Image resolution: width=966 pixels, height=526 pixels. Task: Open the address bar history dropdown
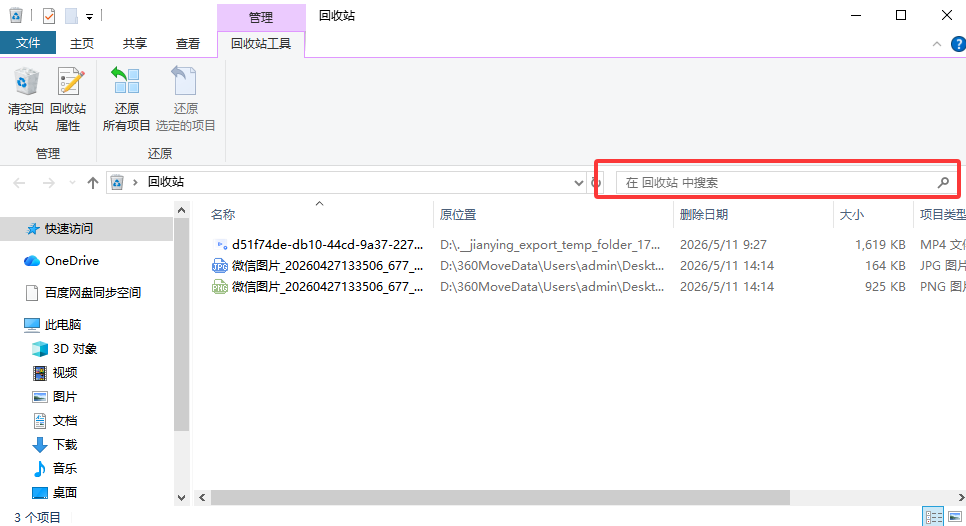pos(578,182)
